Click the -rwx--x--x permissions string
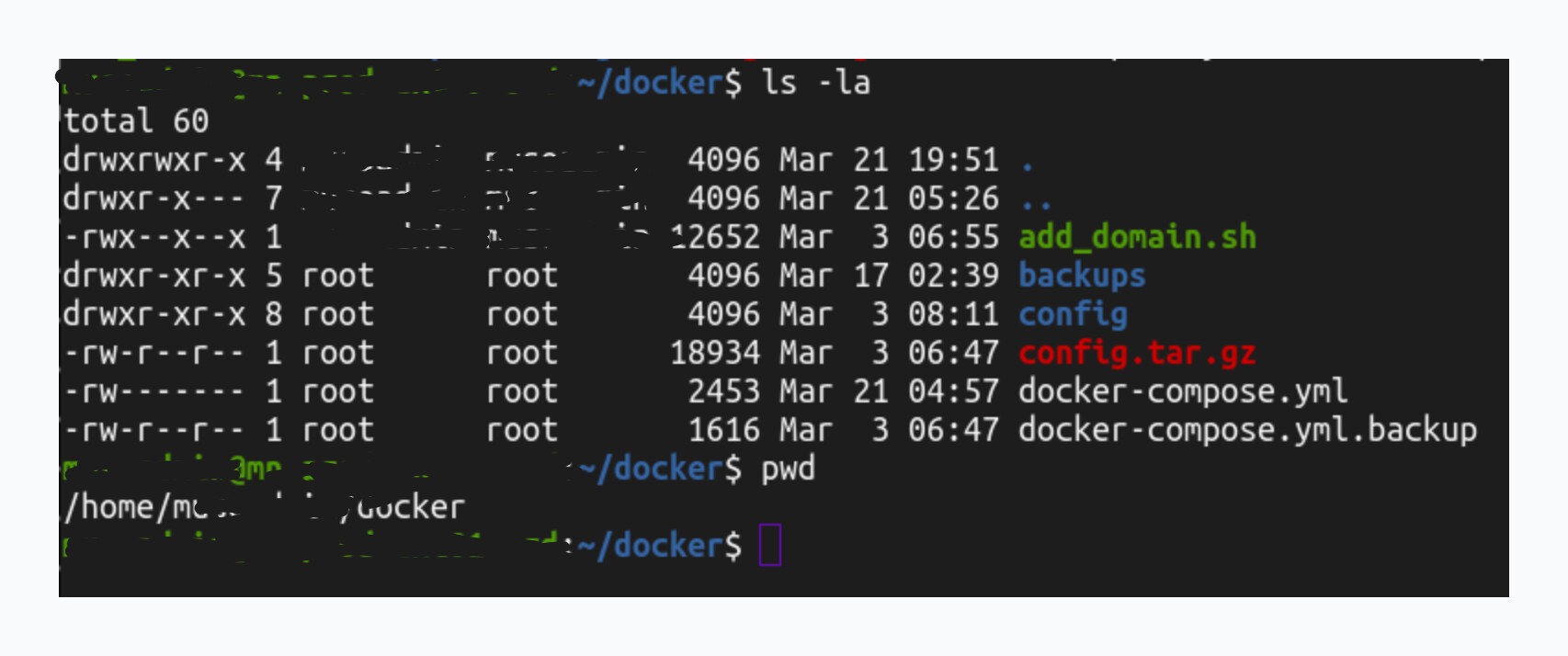1568x656 pixels. point(153,237)
